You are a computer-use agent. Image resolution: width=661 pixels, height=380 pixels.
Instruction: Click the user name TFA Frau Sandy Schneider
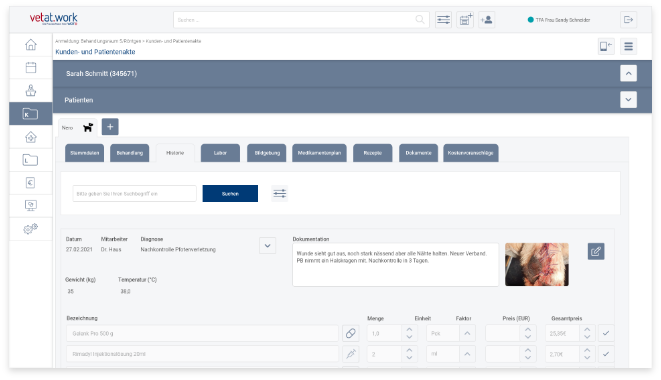(563, 20)
